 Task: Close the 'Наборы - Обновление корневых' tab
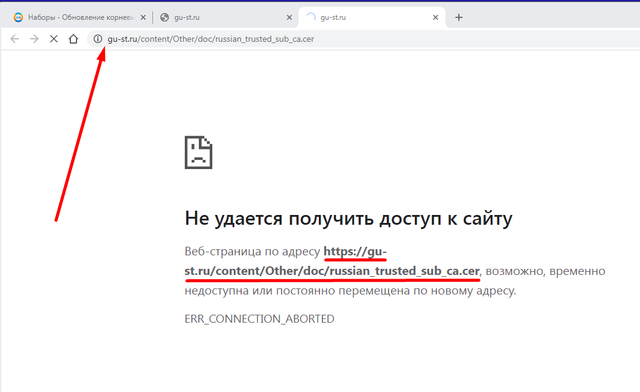(x=143, y=18)
